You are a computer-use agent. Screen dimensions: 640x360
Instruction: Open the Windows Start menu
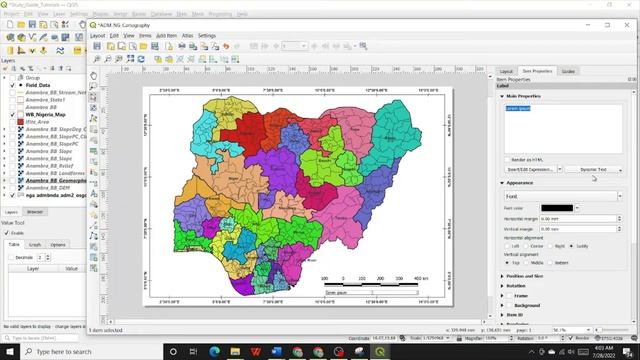tap(10, 351)
